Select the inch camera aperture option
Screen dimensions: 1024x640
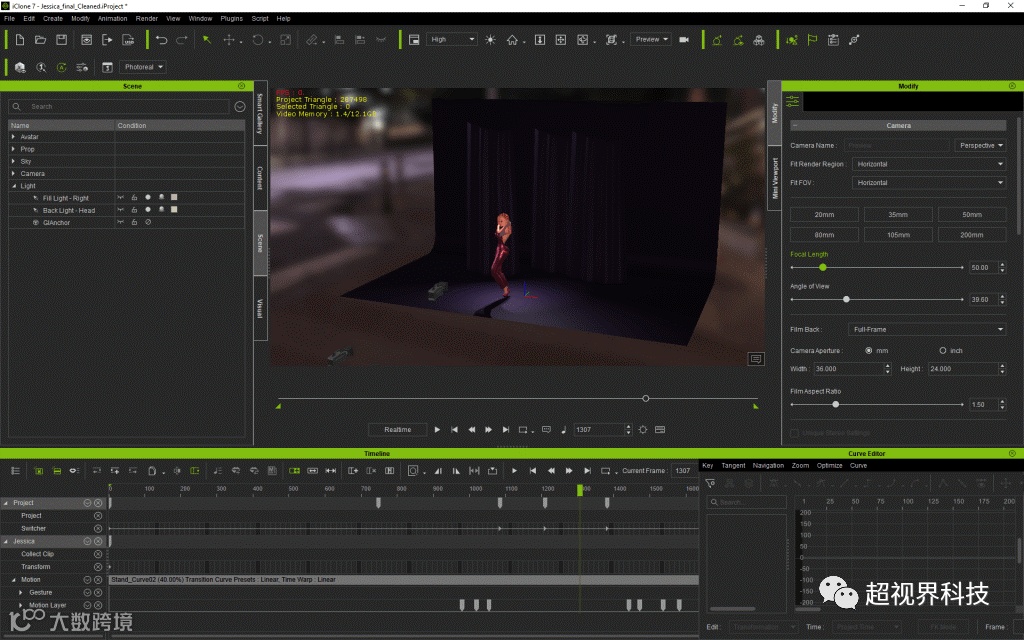point(942,351)
